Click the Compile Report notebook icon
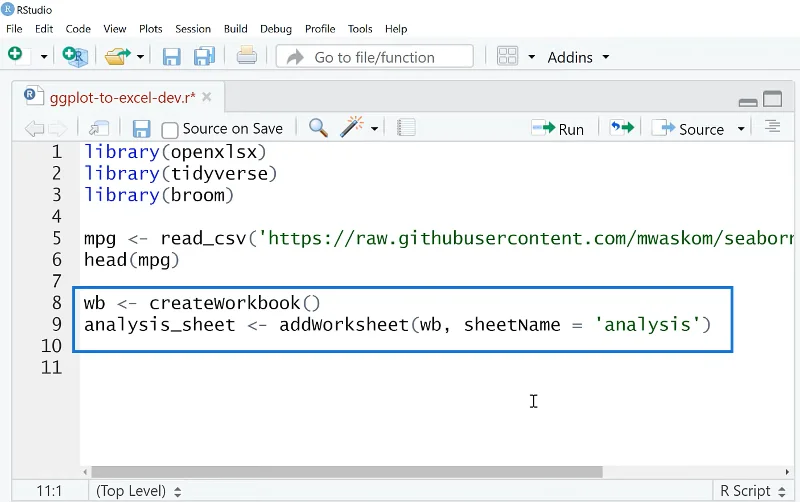 [406, 128]
